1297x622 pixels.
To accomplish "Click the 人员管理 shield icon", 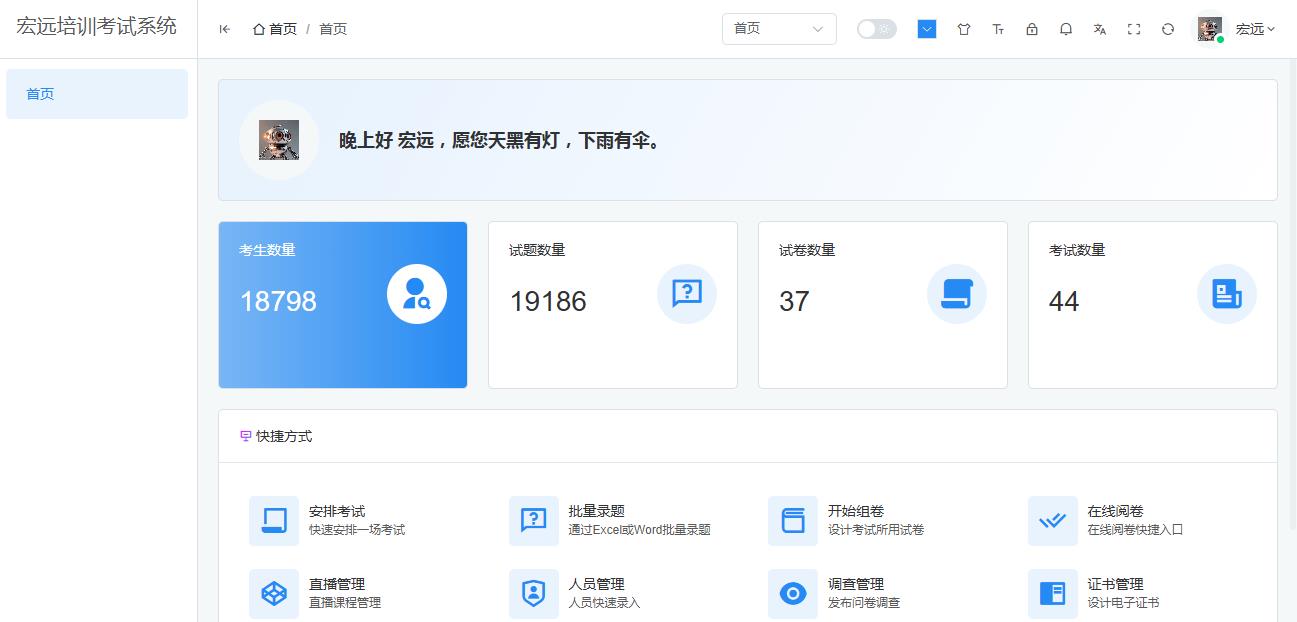I will (533, 593).
